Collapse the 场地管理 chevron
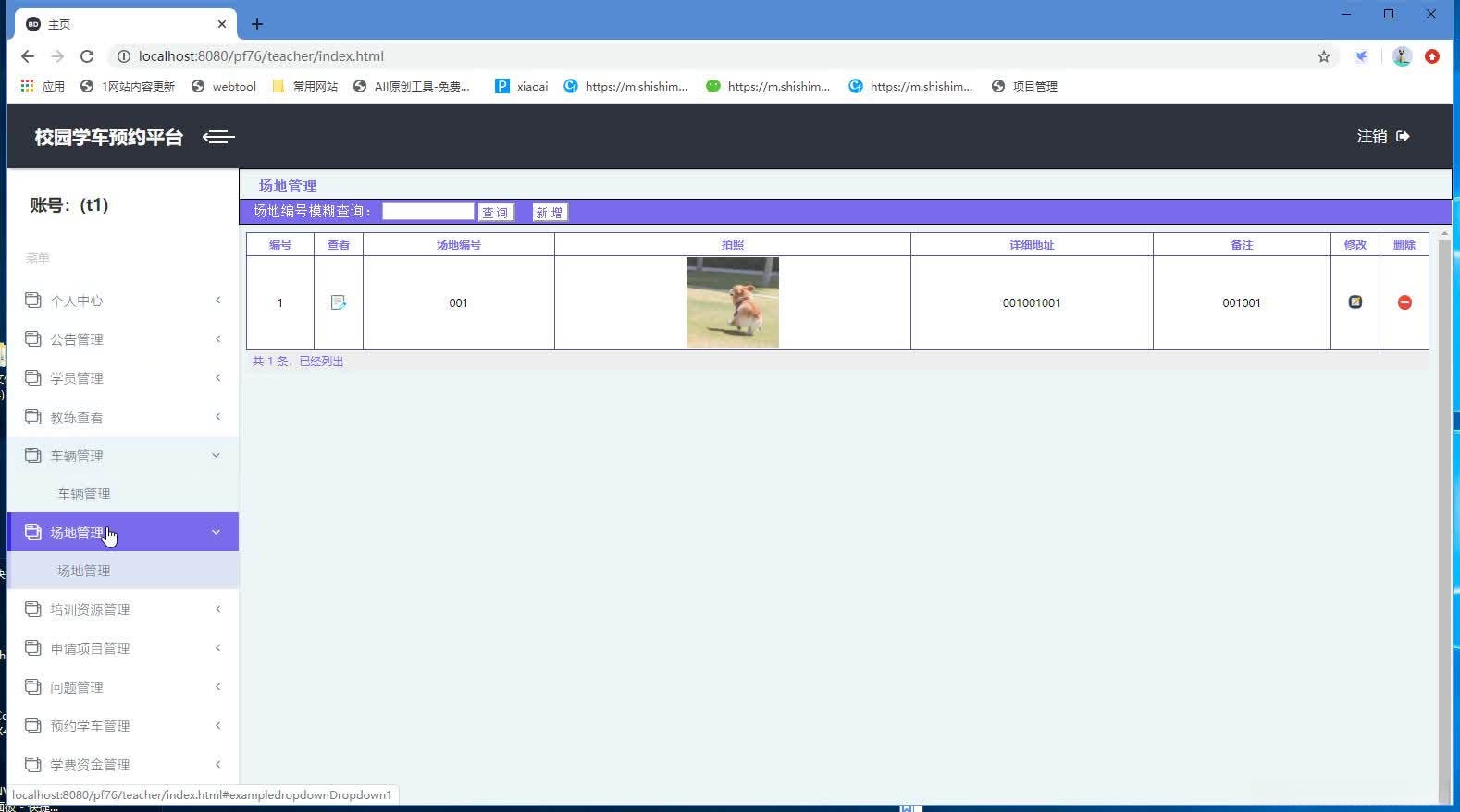Image resolution: width=1460 pixels, height=812 pixels. click(x=217, y=532)
